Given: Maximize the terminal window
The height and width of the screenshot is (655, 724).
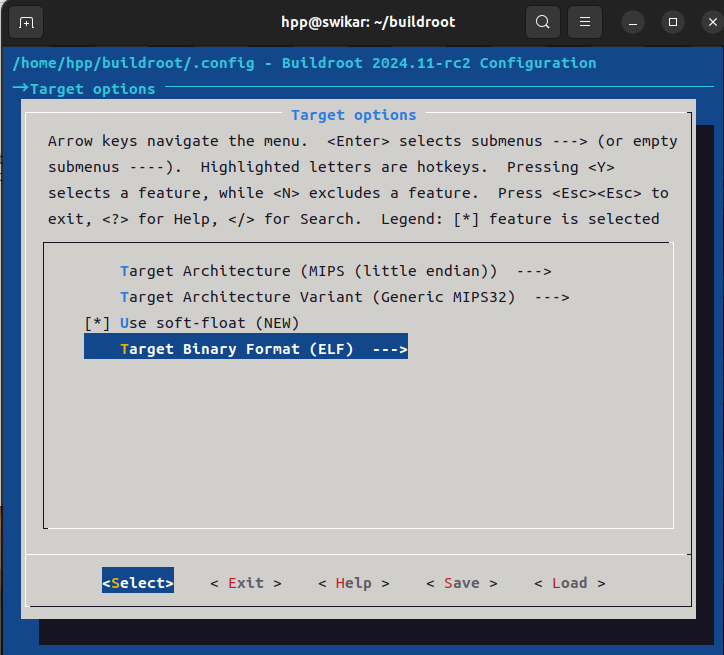Looking at the screenshot, I should [673, 22].
